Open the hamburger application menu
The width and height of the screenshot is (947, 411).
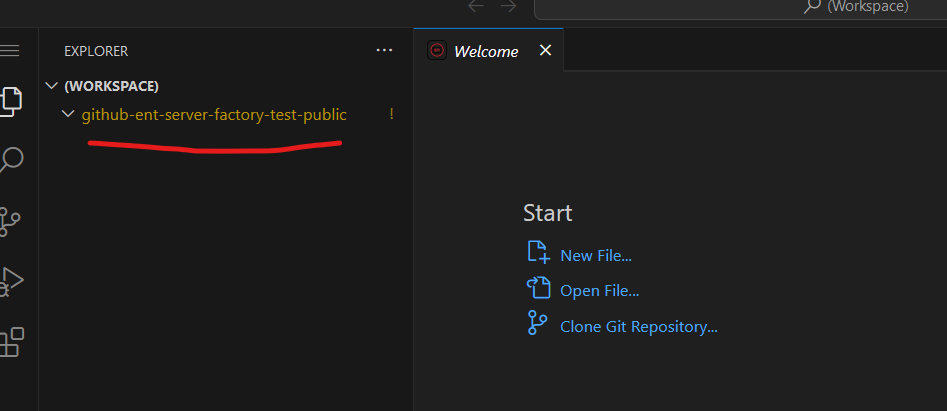coord(10,50)
